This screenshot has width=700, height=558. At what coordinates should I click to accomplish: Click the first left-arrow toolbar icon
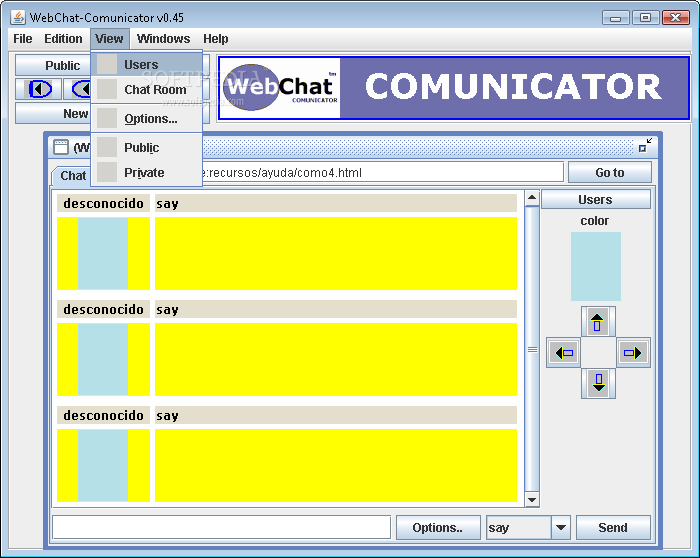tap(39, 89)
